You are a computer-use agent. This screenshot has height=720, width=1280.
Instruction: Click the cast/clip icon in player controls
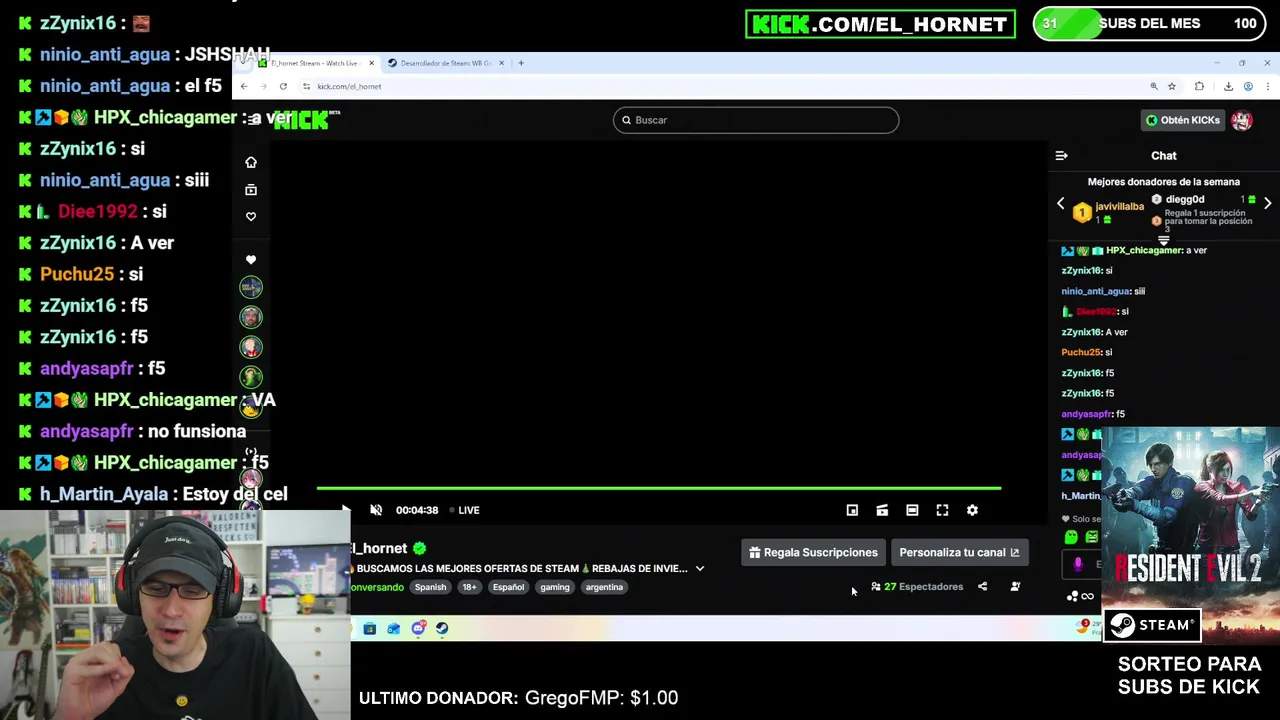tap(882, 510)
